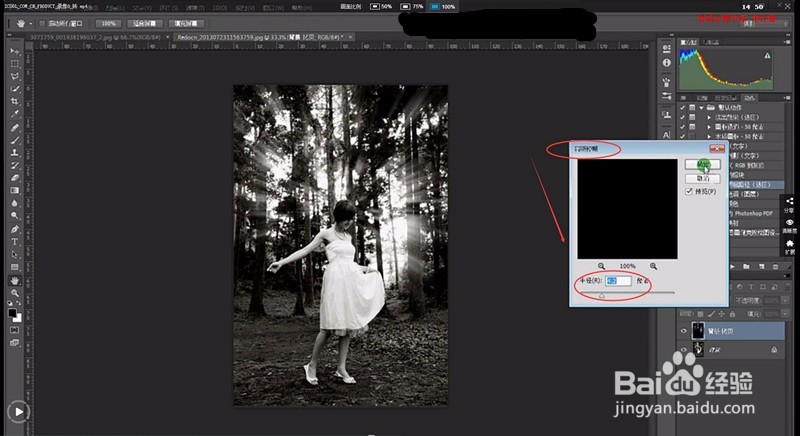
Task: Select the Quick Selection tool
Action: pos(15,89)
